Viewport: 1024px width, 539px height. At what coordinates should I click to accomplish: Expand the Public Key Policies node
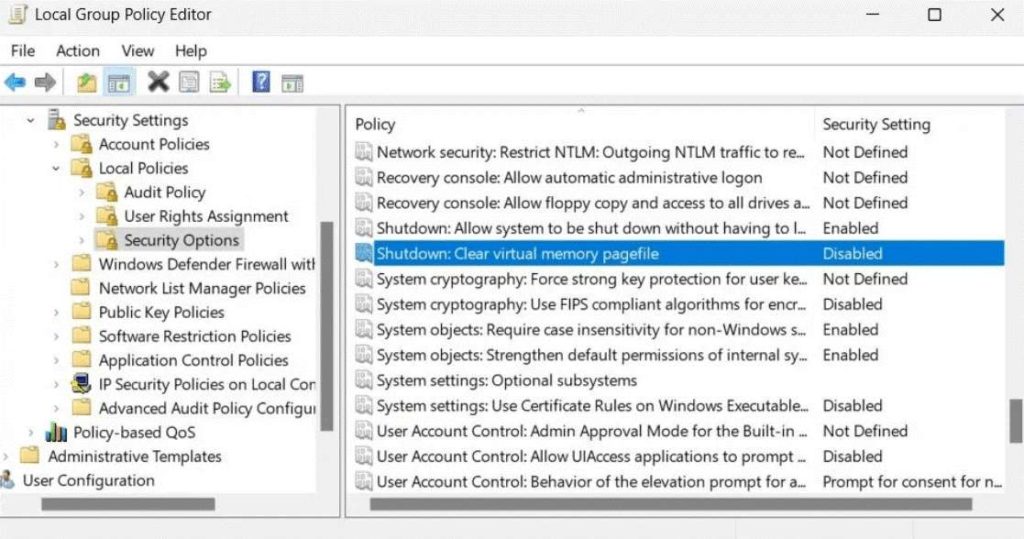(x=57, y=312)
